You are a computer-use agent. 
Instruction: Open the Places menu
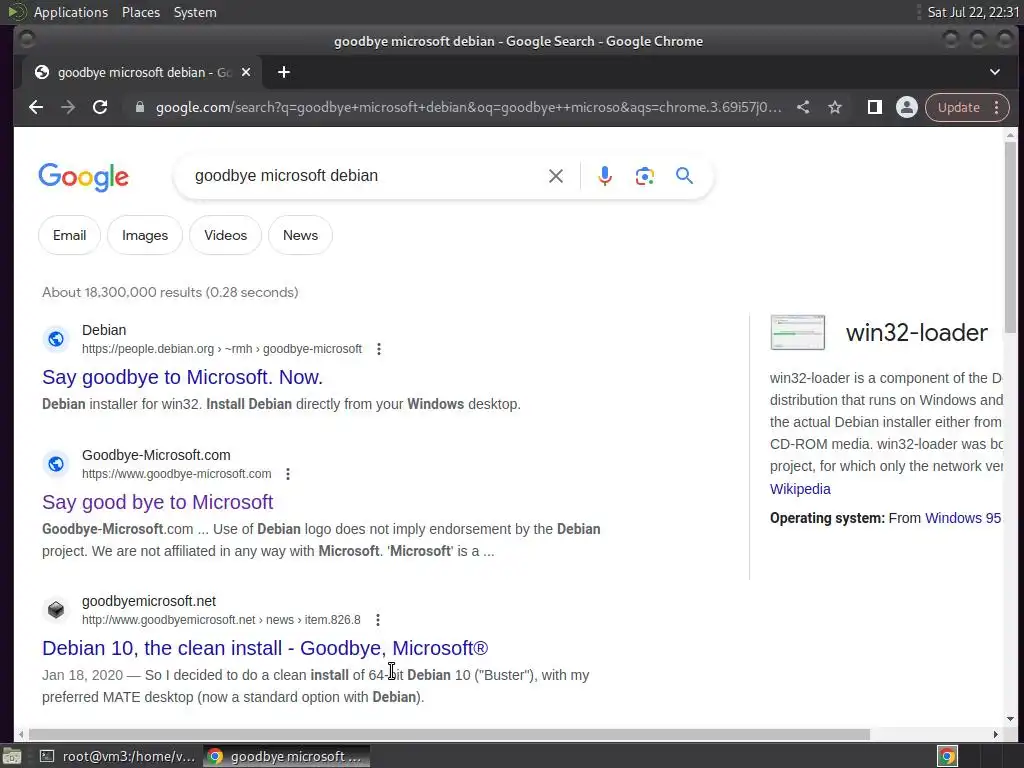140,12
